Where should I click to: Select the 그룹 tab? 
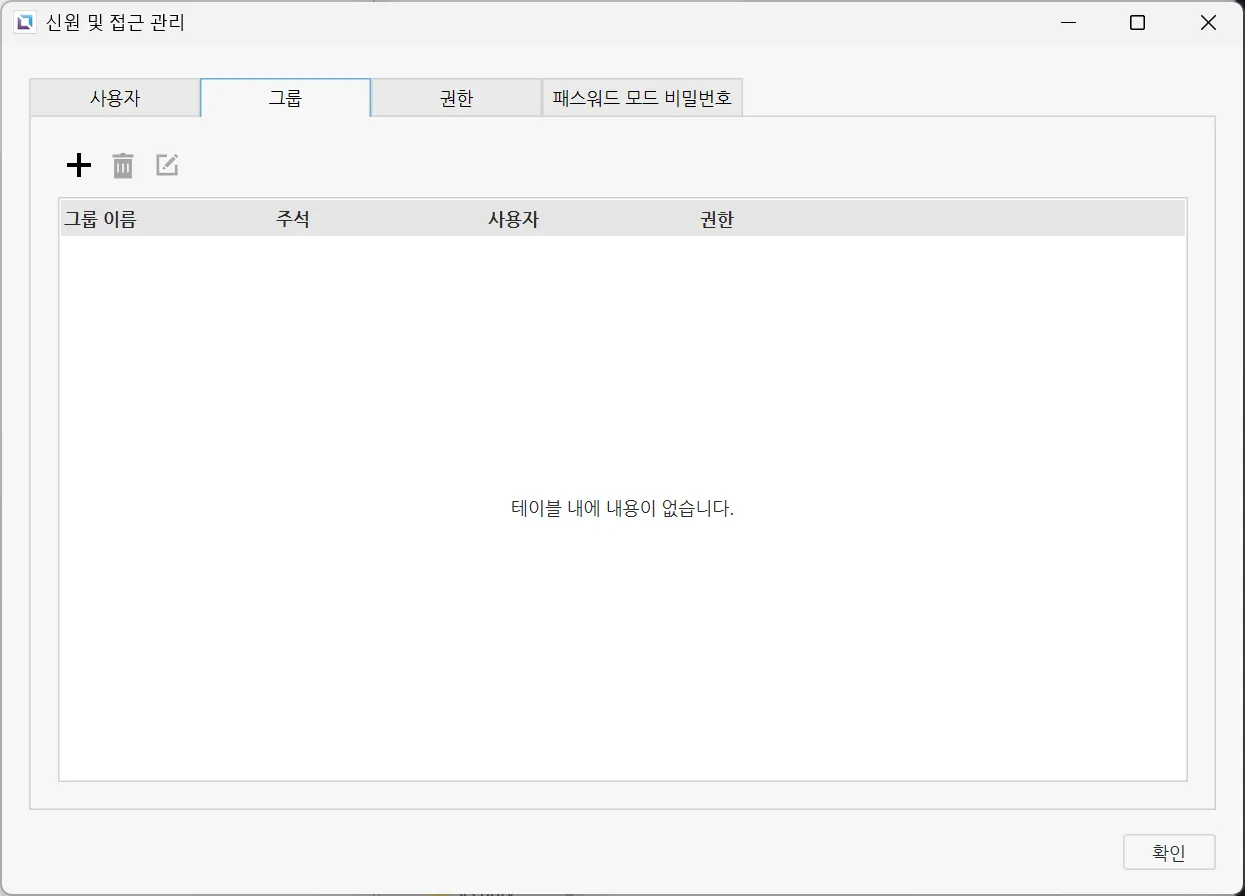pyautogui.click(x=285, y=98)
